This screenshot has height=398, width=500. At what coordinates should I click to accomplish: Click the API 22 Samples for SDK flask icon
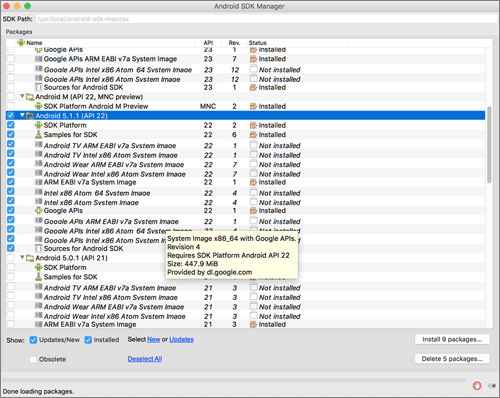point(39,134)
